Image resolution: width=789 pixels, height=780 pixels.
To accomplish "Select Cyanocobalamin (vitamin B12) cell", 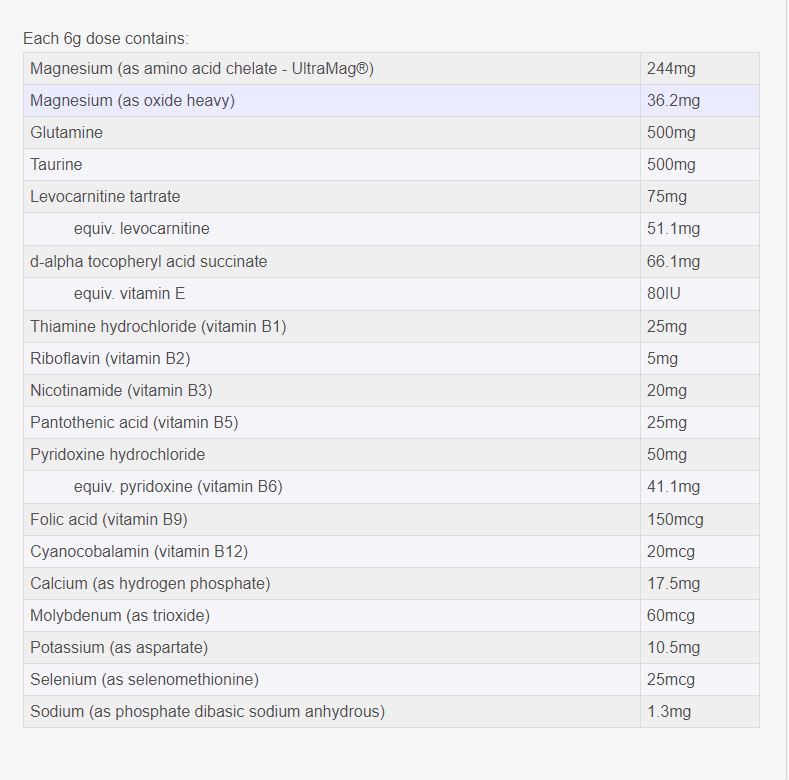I will [139, 552].
